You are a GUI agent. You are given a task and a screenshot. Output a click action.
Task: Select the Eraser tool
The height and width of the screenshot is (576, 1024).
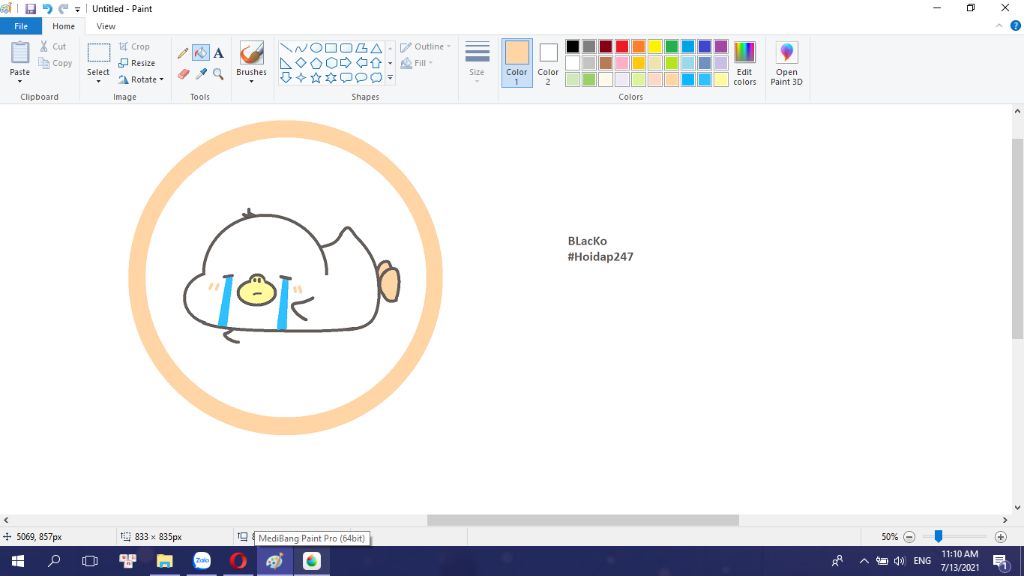(x=183, y=74)
